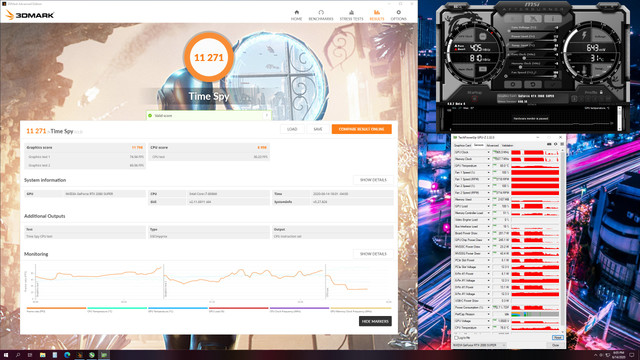Go to Stress Tests icon

coord(351,15)
